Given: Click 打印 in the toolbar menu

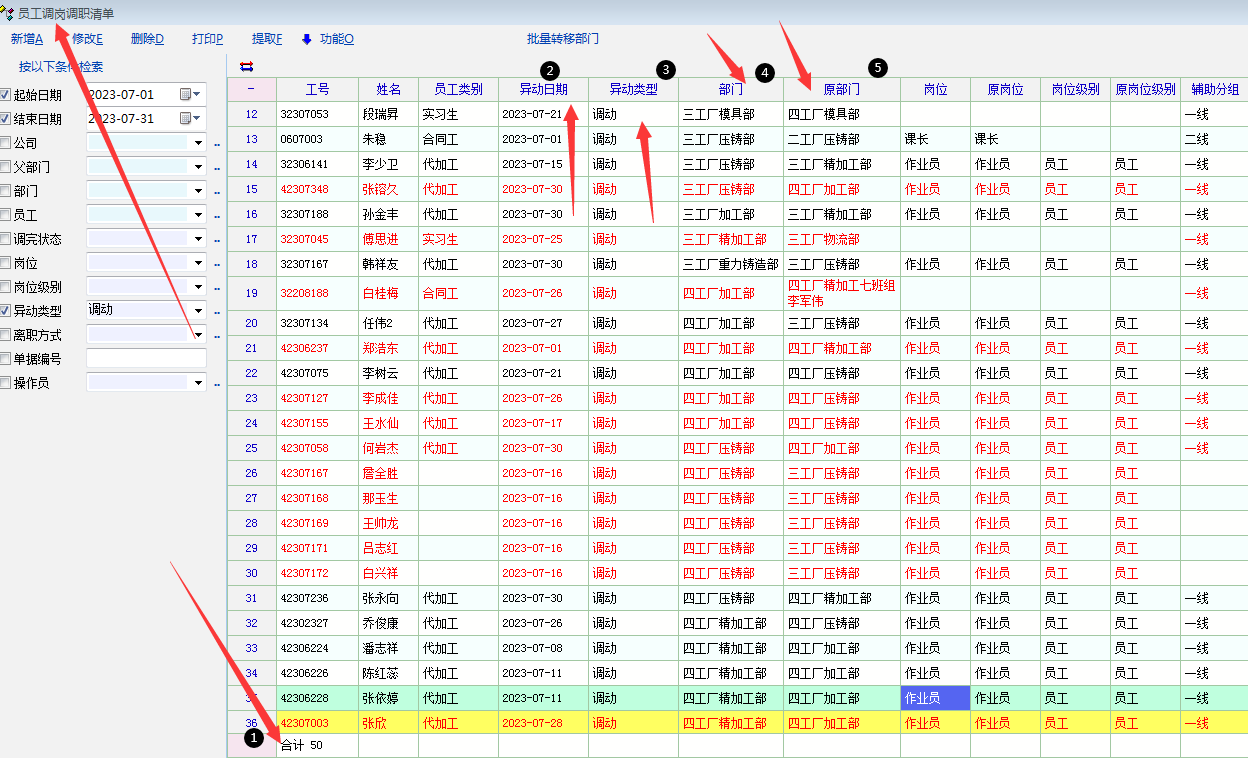Looking at the screenshot, I should (207, 39).
